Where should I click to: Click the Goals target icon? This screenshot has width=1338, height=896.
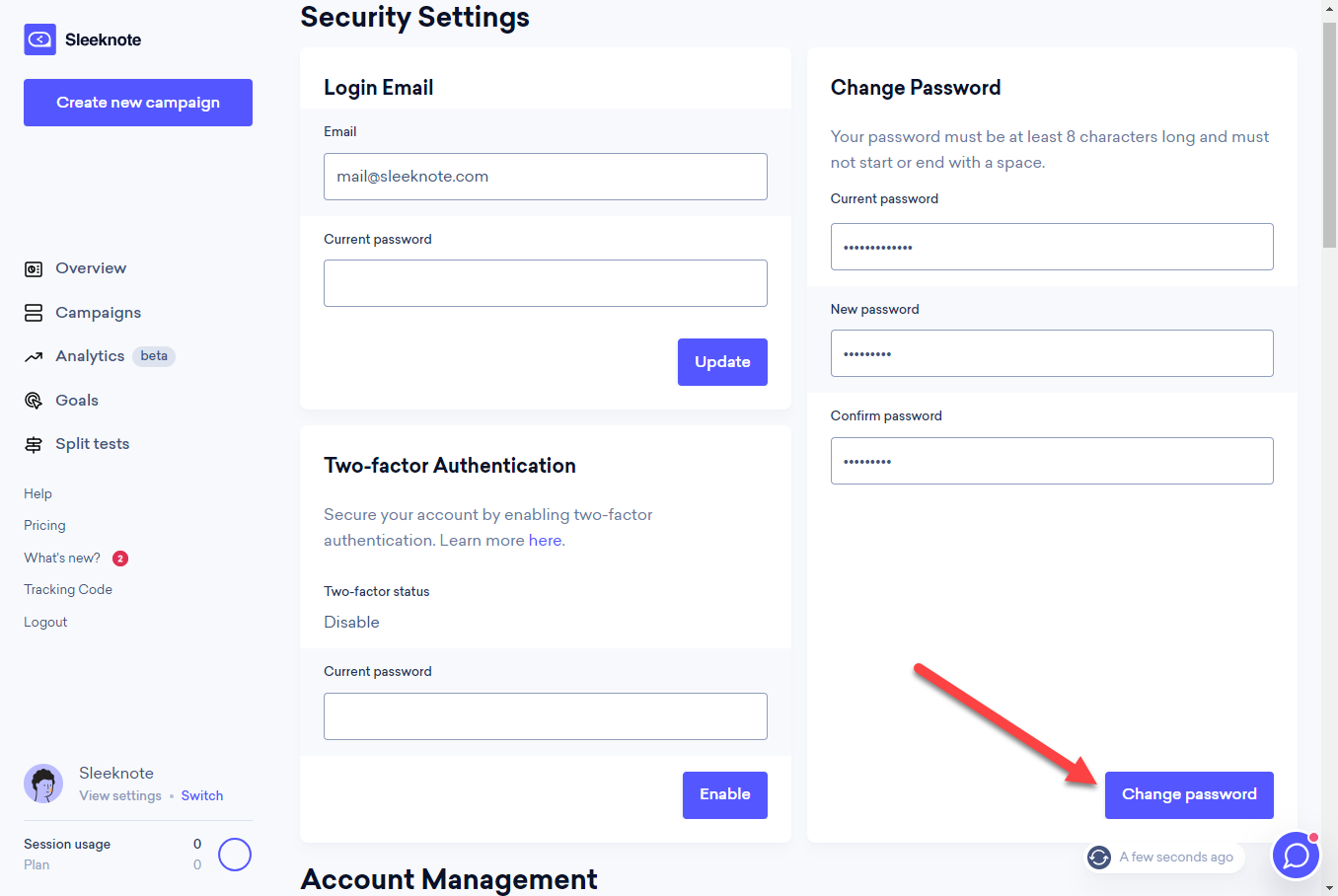34,401
